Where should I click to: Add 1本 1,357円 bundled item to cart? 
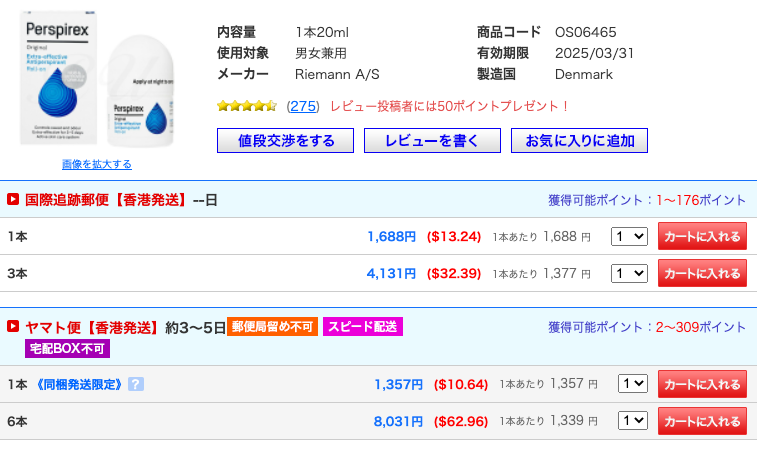[x=702, y=384]
